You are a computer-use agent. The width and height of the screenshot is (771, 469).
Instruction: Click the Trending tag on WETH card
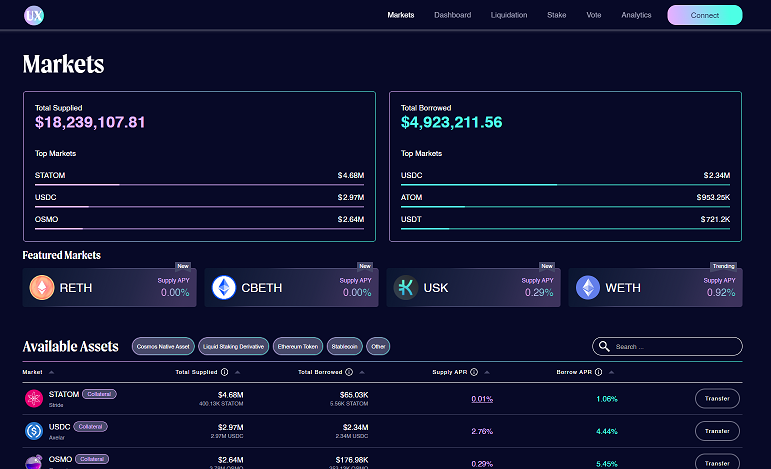point(723,266)
